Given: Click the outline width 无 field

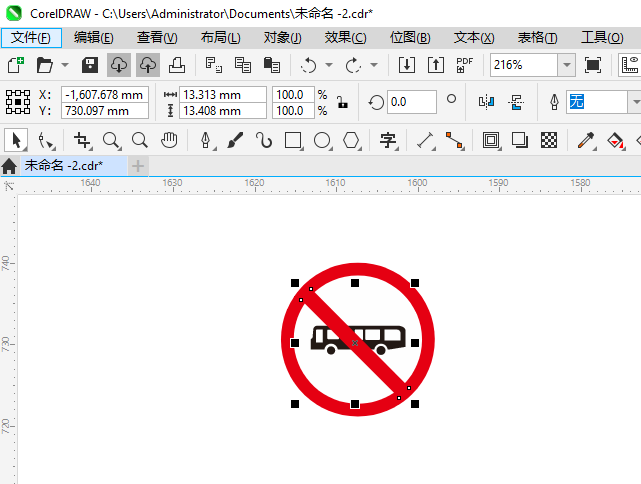Looking at the screenshot, I should click(x=597, y=102).
